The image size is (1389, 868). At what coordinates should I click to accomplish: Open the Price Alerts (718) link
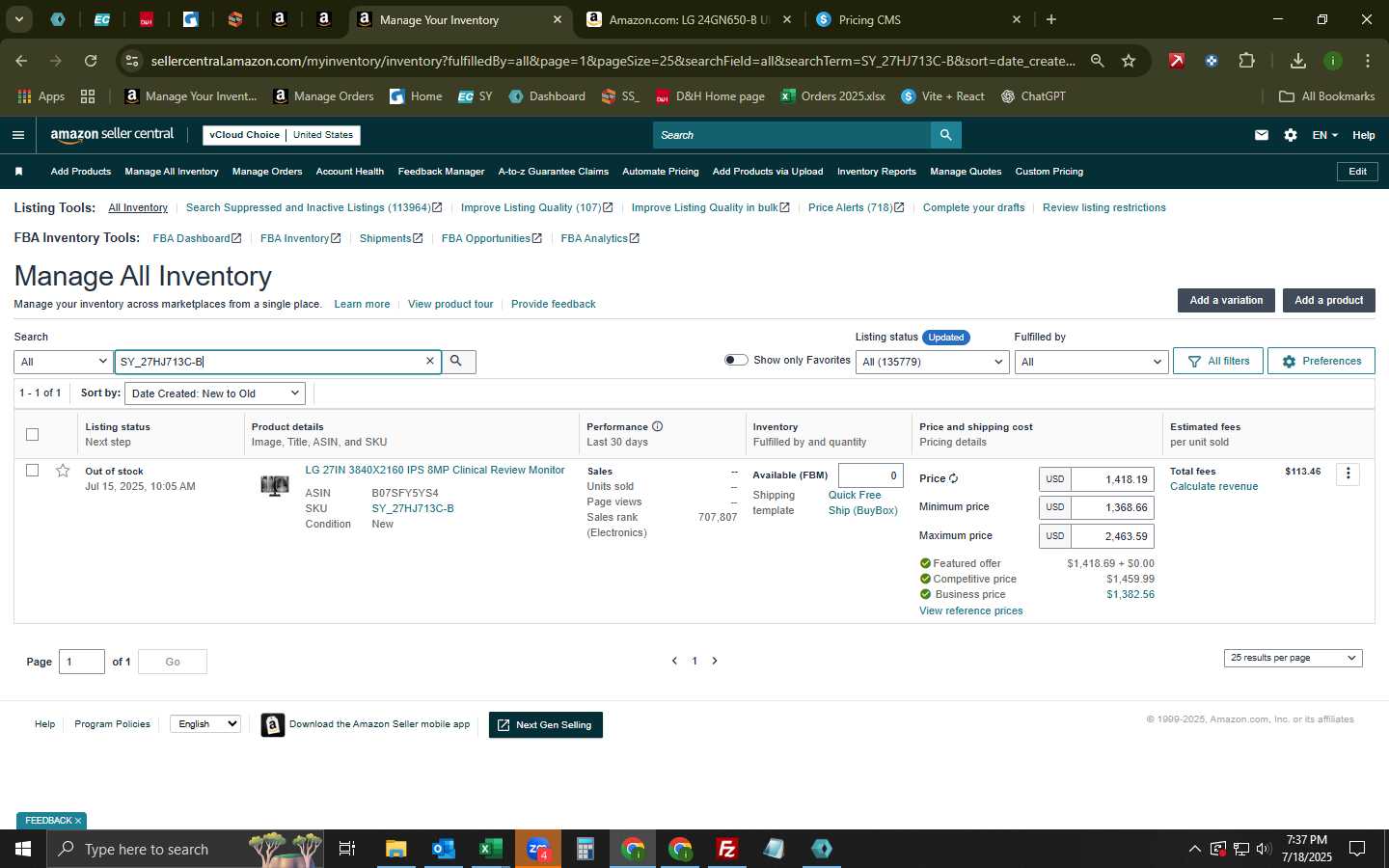[x=857, y=207]
